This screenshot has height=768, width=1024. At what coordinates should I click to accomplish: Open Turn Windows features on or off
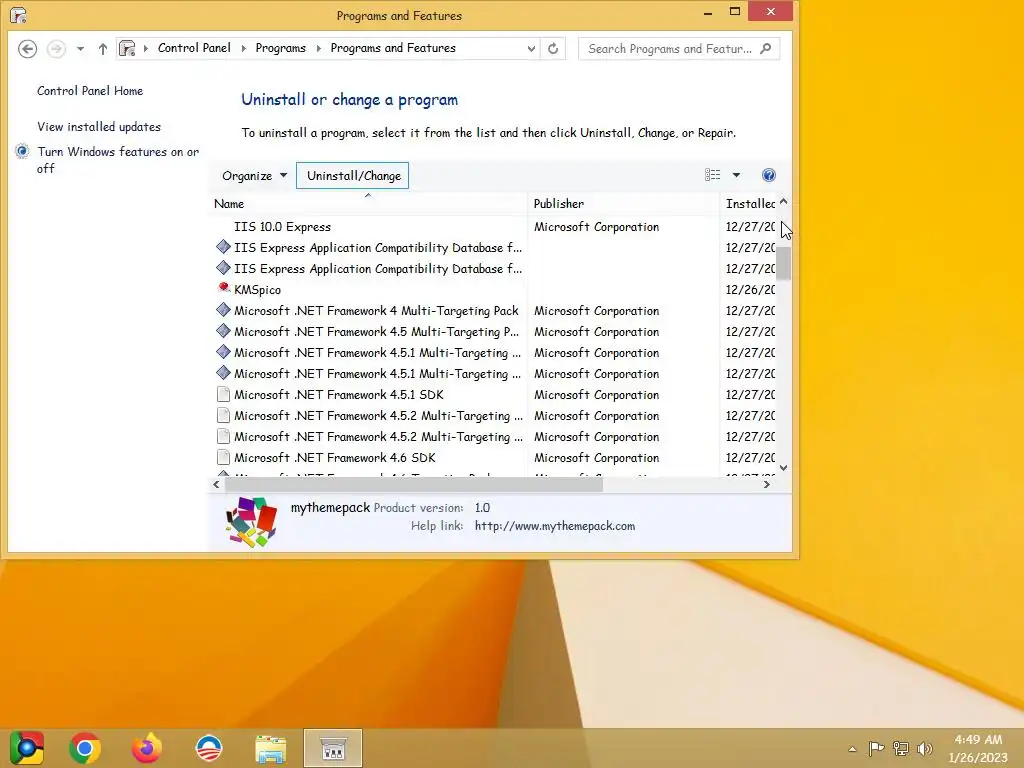(x=118, y=160)
